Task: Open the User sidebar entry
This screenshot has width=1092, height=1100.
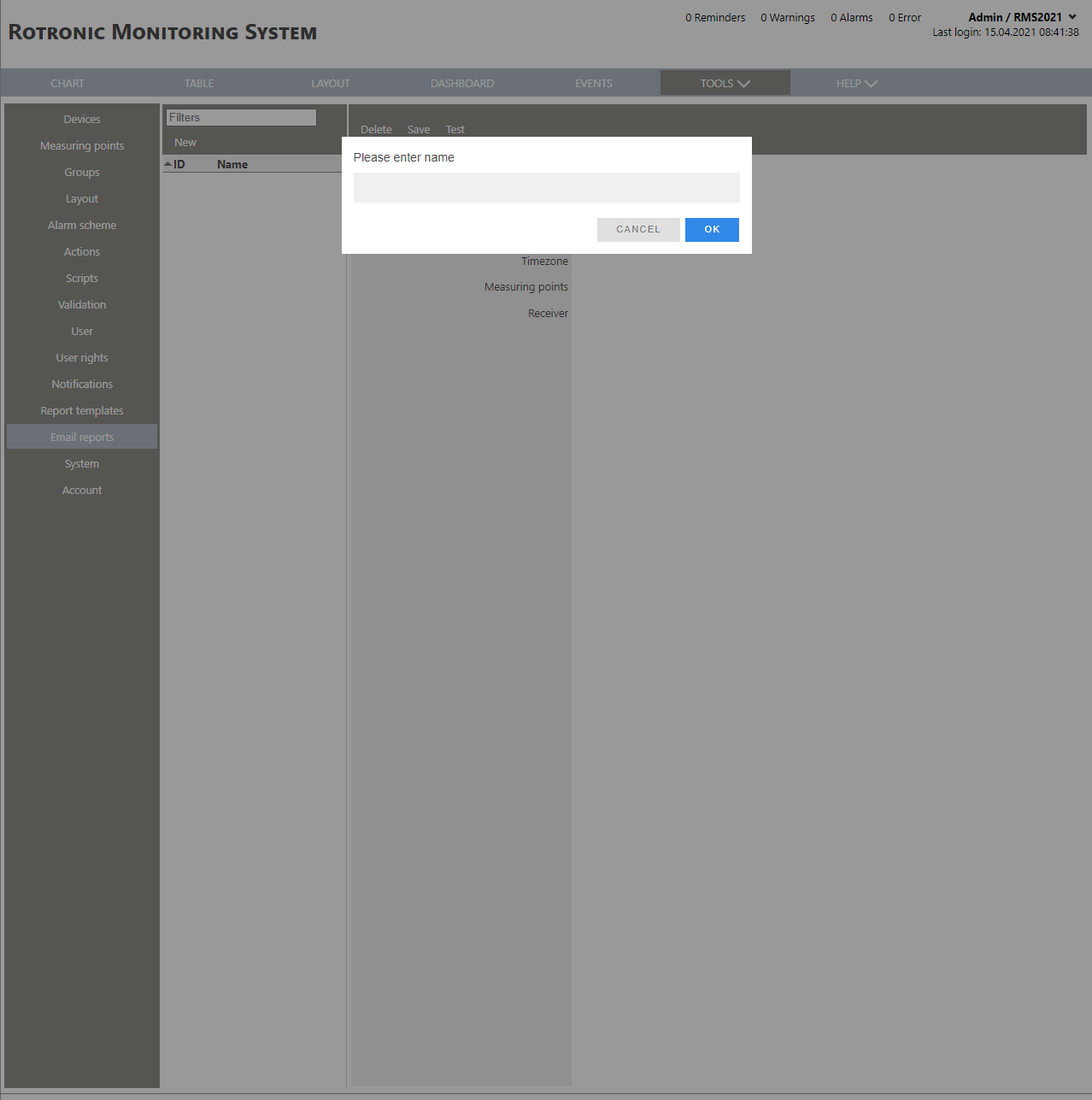Action: 82,331
